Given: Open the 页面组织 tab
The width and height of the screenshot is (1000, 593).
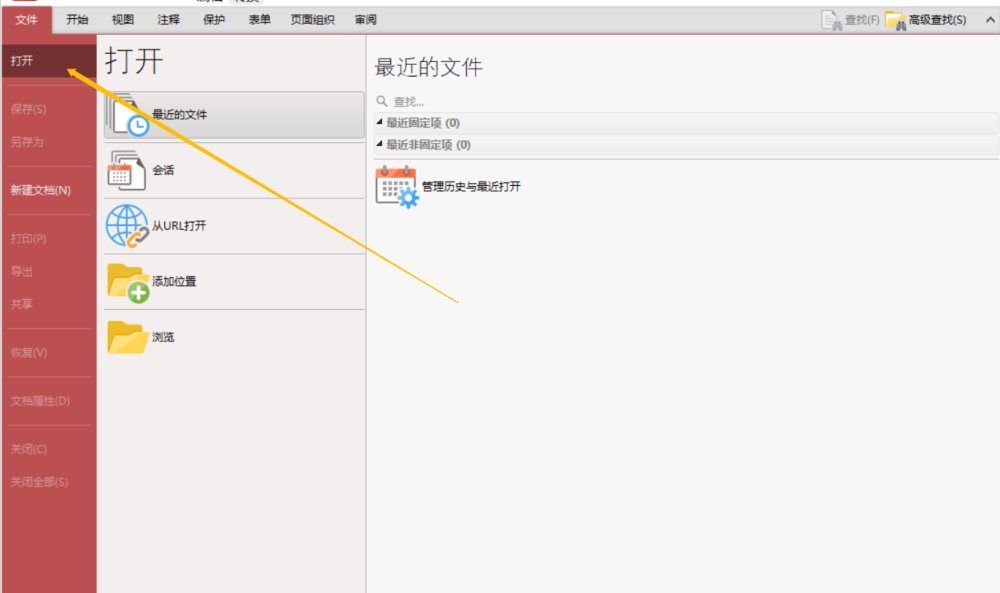Looking at the screenshot, I should coord(312,20).
